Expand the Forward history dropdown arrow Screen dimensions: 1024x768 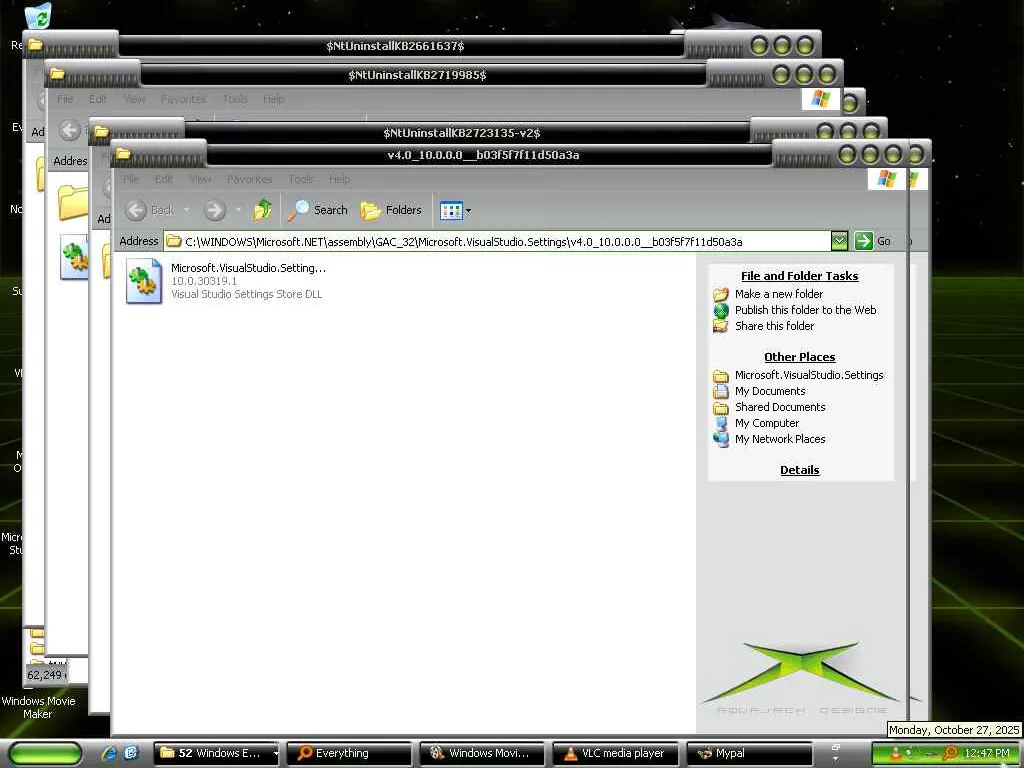[238, 210]
